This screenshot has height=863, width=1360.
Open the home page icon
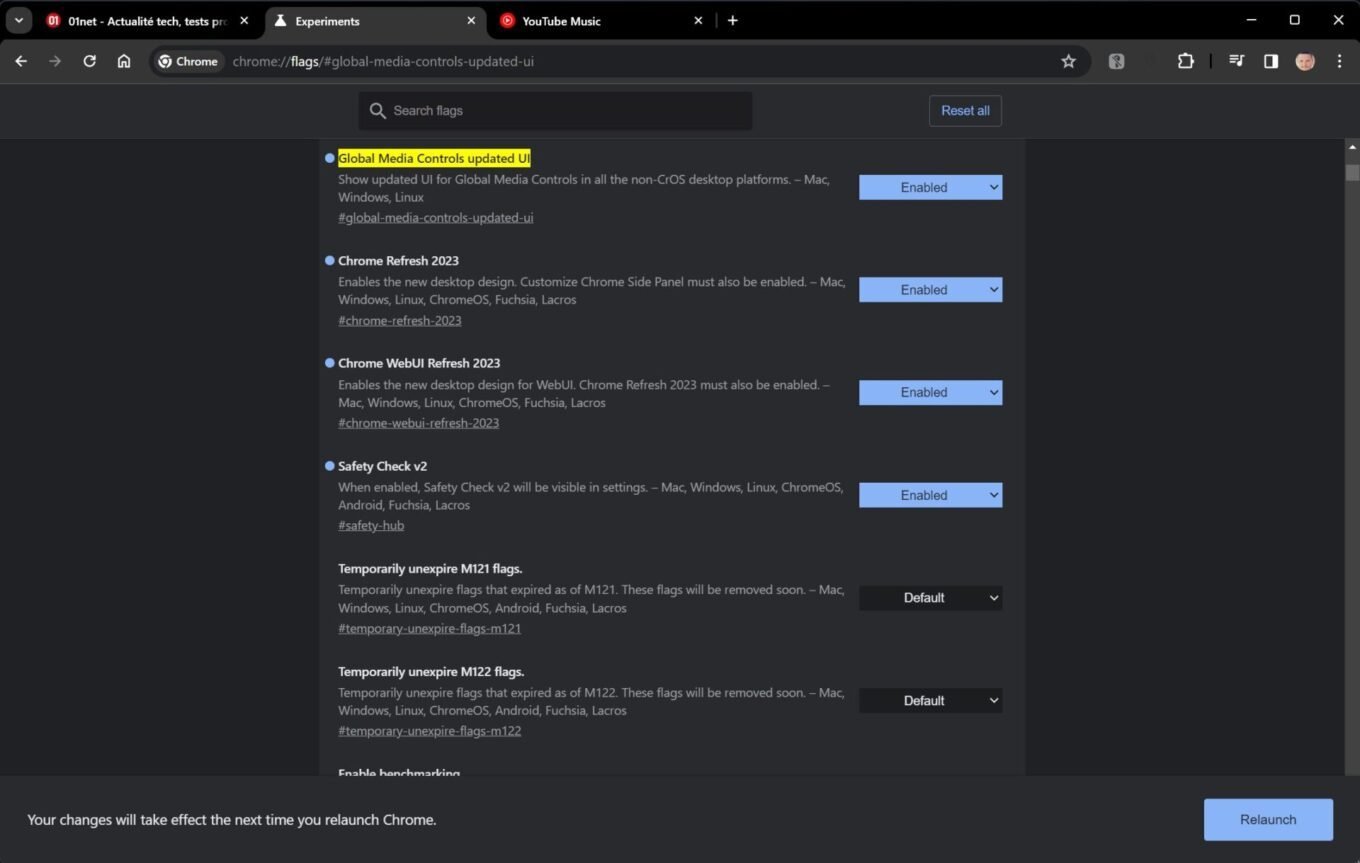tap(124, 61)
